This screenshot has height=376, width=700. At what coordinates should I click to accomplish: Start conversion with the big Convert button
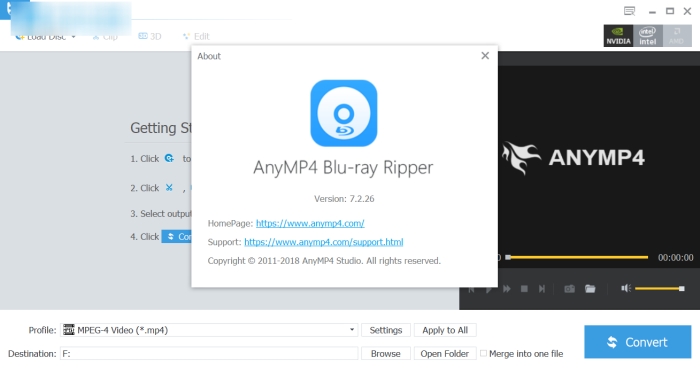[638, 342]
